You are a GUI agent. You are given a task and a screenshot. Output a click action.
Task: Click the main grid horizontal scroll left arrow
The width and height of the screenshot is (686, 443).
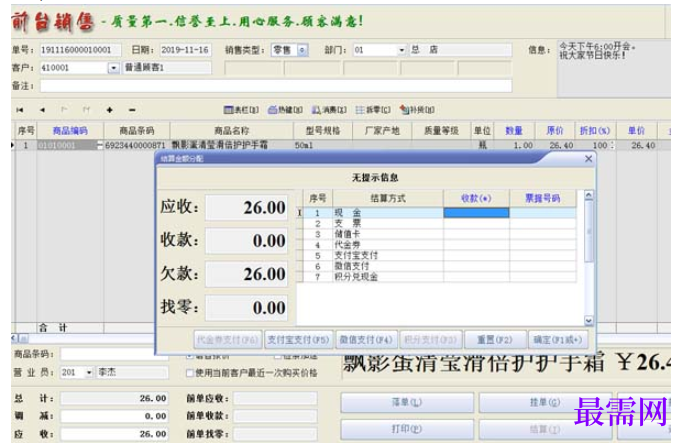[14, 338]
